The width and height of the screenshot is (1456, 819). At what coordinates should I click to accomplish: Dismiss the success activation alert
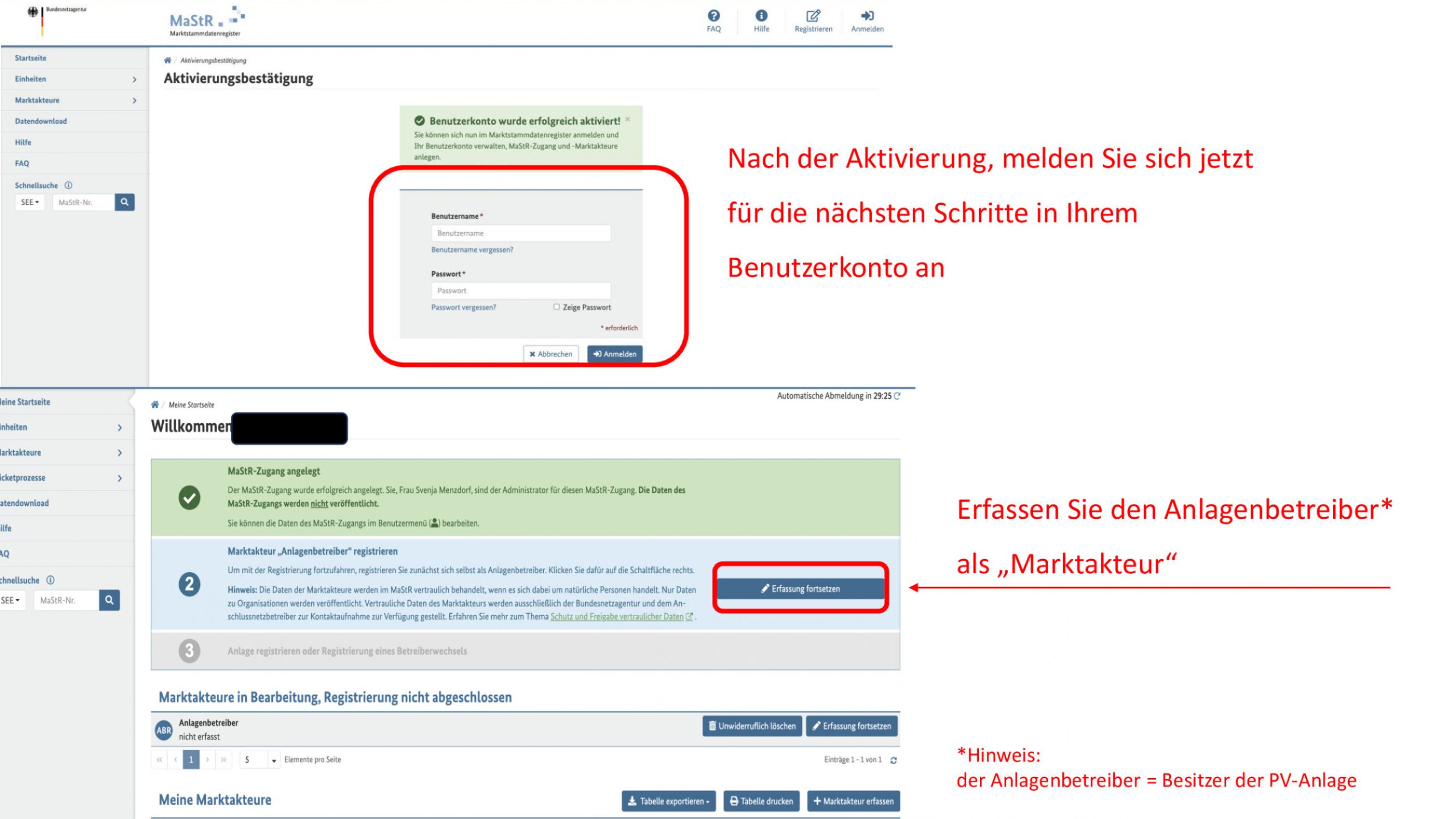point(627,119)
